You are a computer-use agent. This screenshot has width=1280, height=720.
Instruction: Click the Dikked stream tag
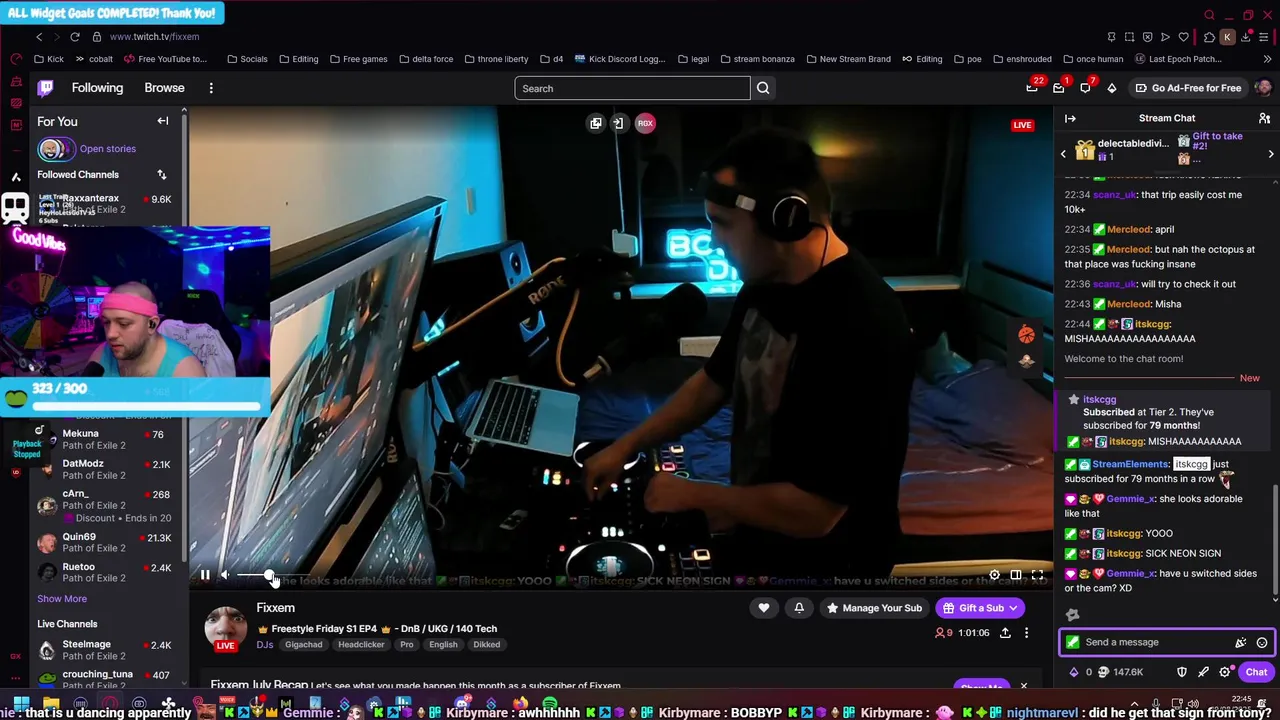click(487, 645)
